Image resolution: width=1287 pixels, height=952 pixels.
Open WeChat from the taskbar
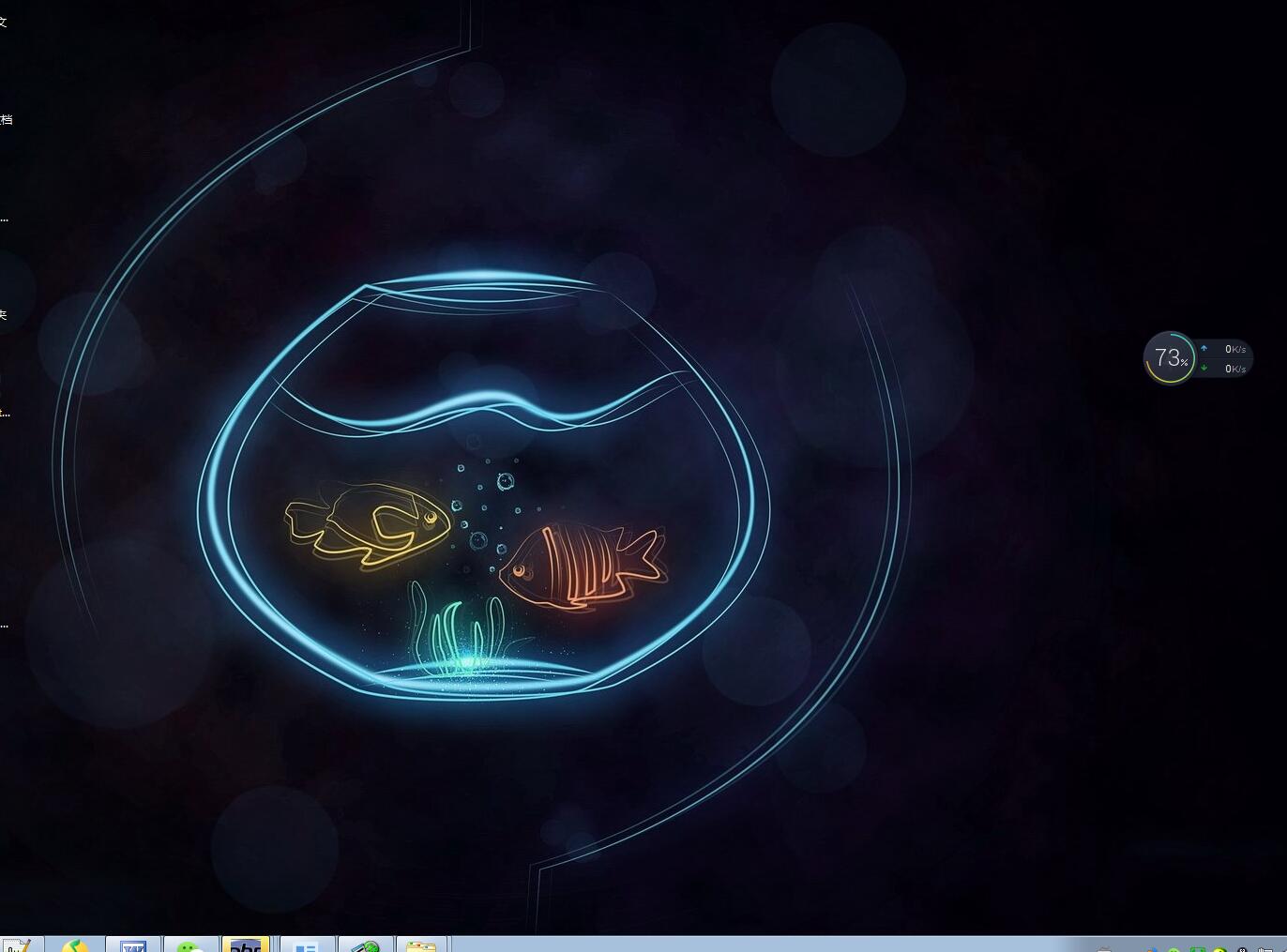[x=190, y=945]
